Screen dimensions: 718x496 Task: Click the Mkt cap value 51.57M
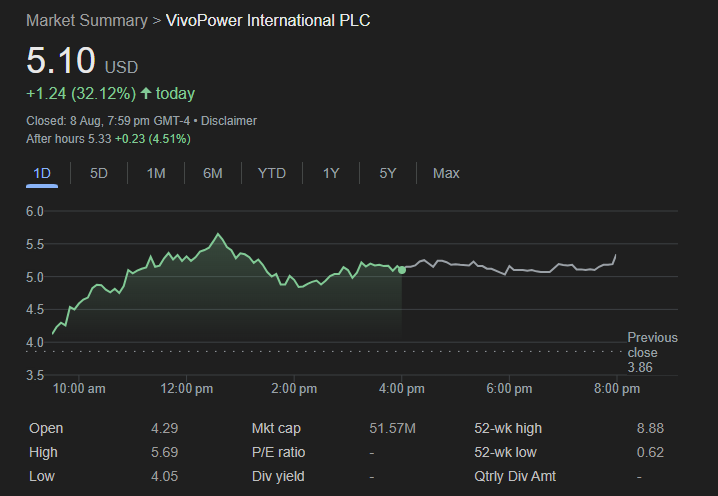(x=392, y=428)
